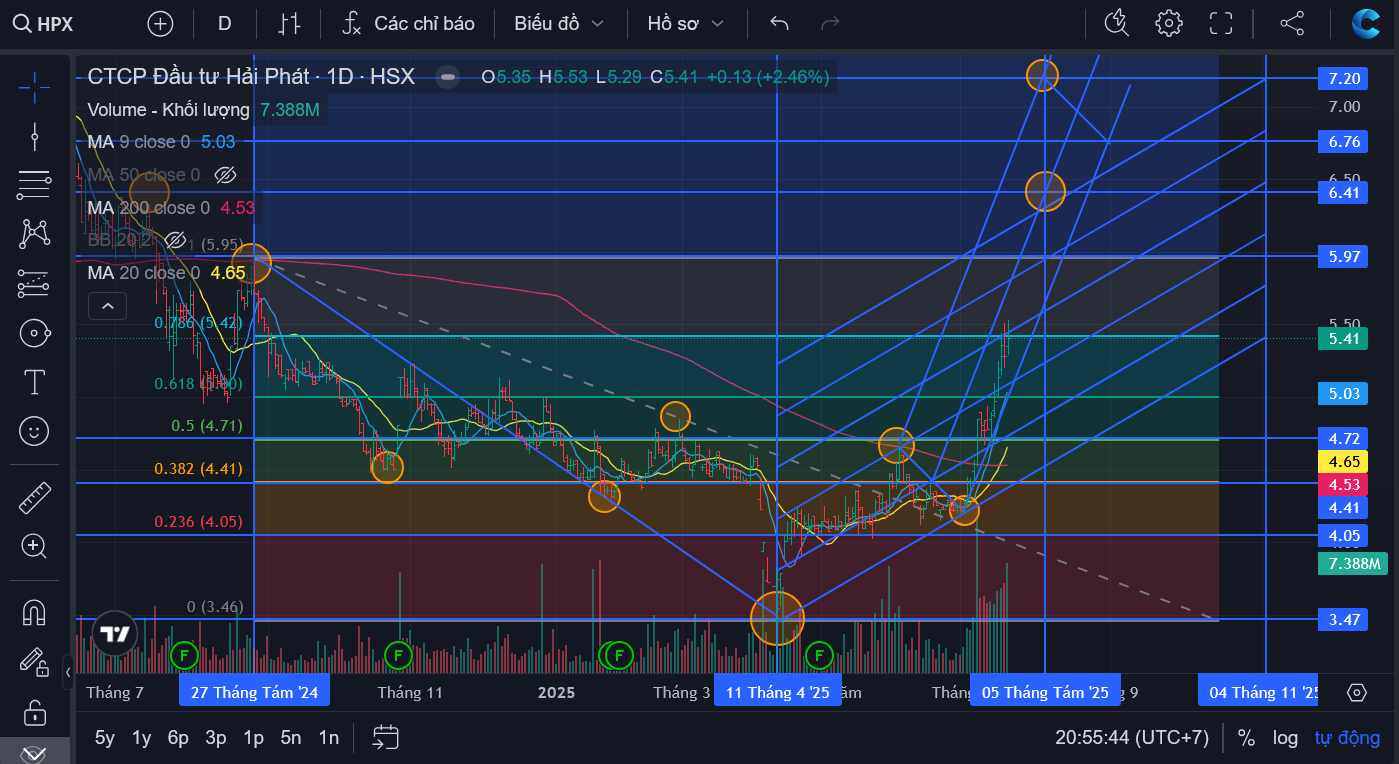The image size is (1399, 764).
Task: Expand the left toolbar side arrow
Action: coord(68,671)
